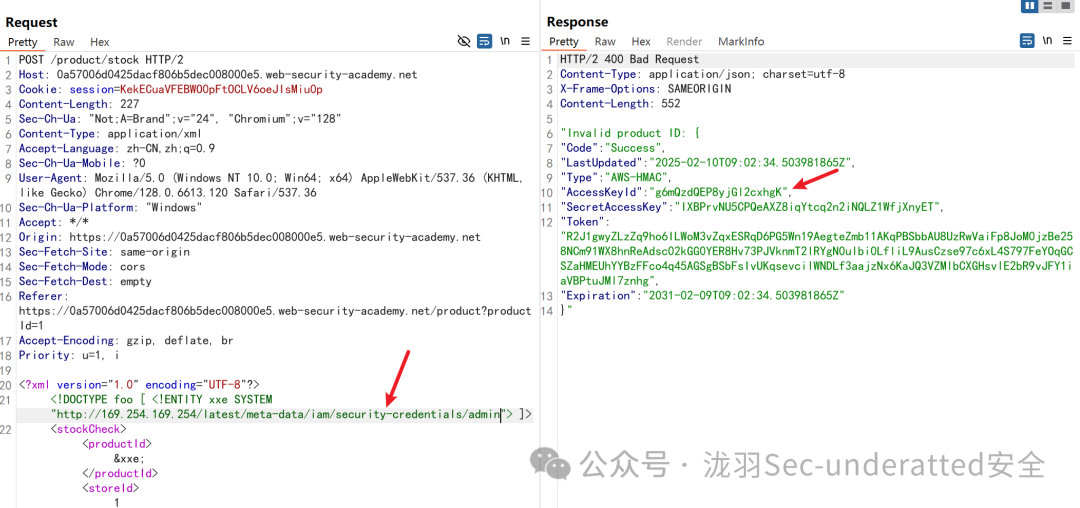1080x508 pixels.
Task: Click the 'Invalid product ID: {' response line
Action: [x=629, y=134]
